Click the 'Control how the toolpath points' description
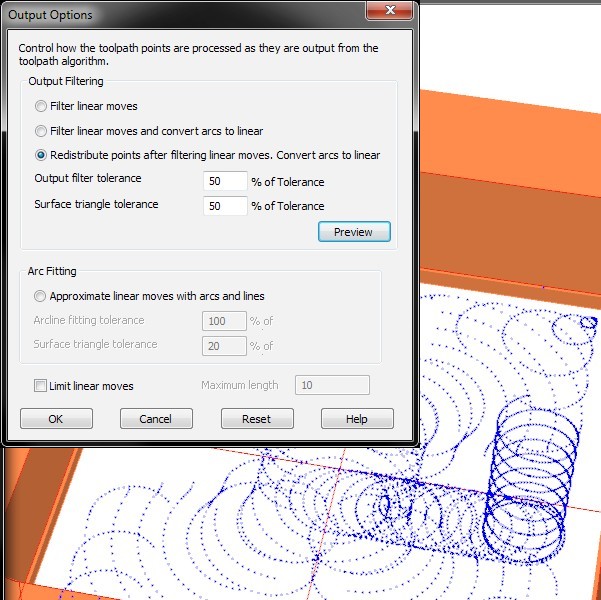This screenshot has width=601, height=600. pyautogui.click(x=198, y=54)
